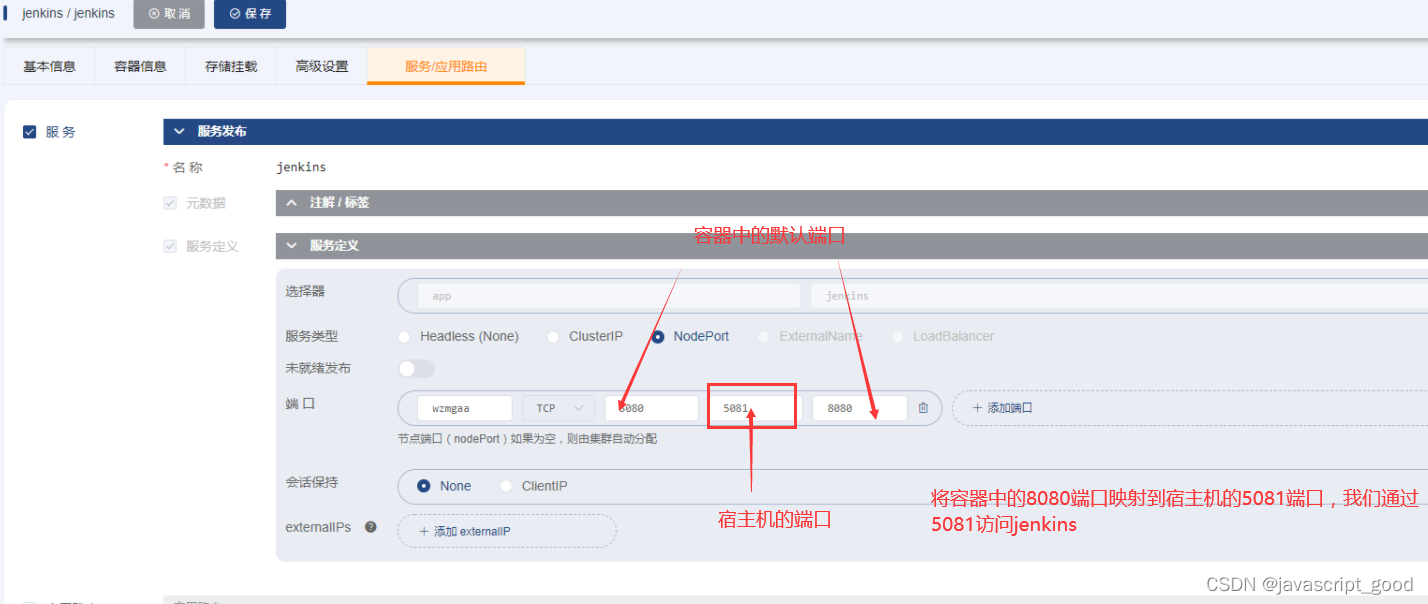The height and width of the screenshot is (604, 1428).
Task: Click the nodePort field 5081
Action: [753, 408]
